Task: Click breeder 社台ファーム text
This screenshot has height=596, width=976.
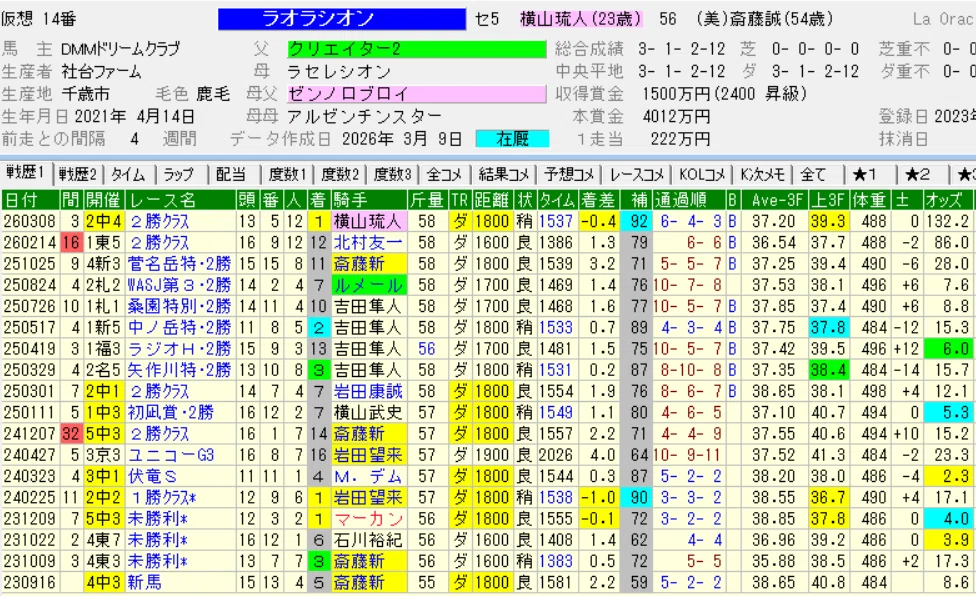Action: [x=101, y=71]
